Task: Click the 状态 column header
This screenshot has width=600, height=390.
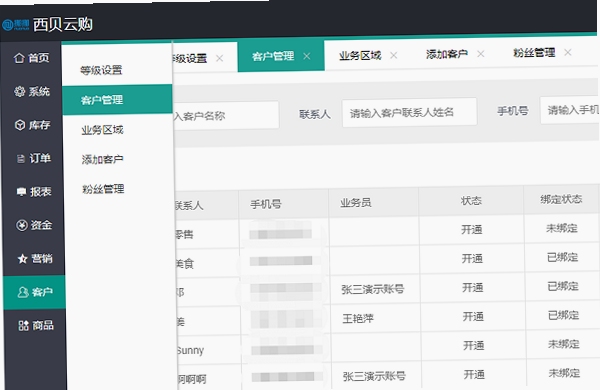Action: (471, 201)
